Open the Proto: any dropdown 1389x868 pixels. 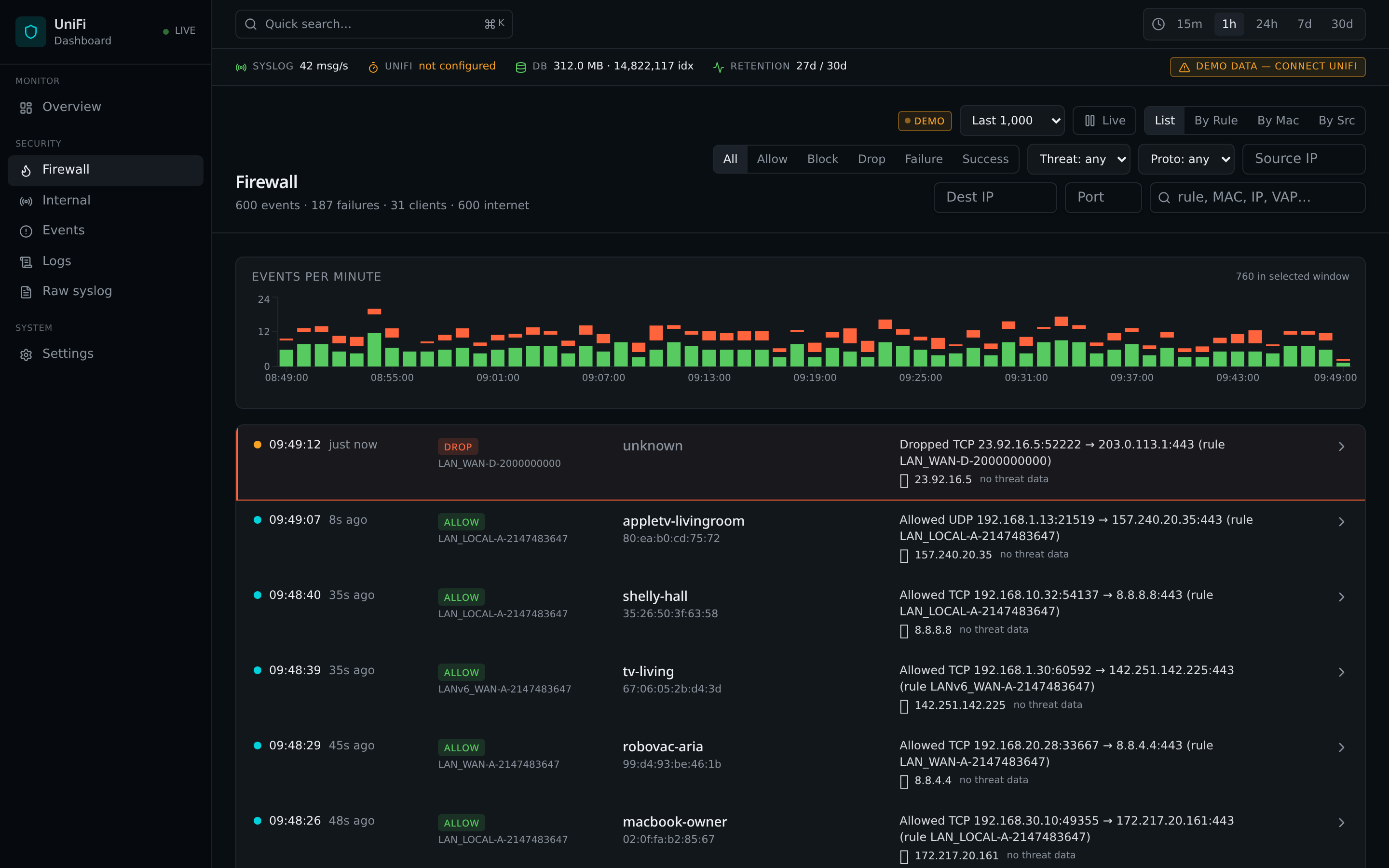pos(1186,159)
